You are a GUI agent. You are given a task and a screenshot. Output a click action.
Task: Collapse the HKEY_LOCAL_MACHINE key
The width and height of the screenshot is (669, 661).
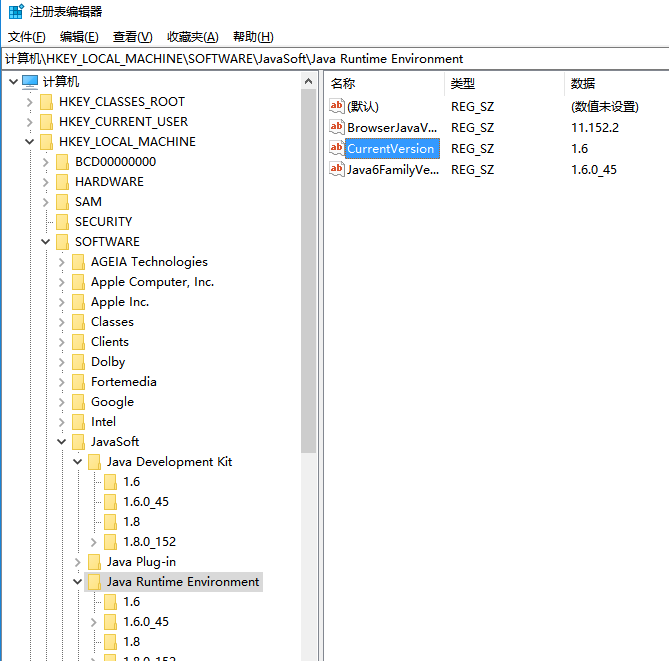[x=29, y=142]
